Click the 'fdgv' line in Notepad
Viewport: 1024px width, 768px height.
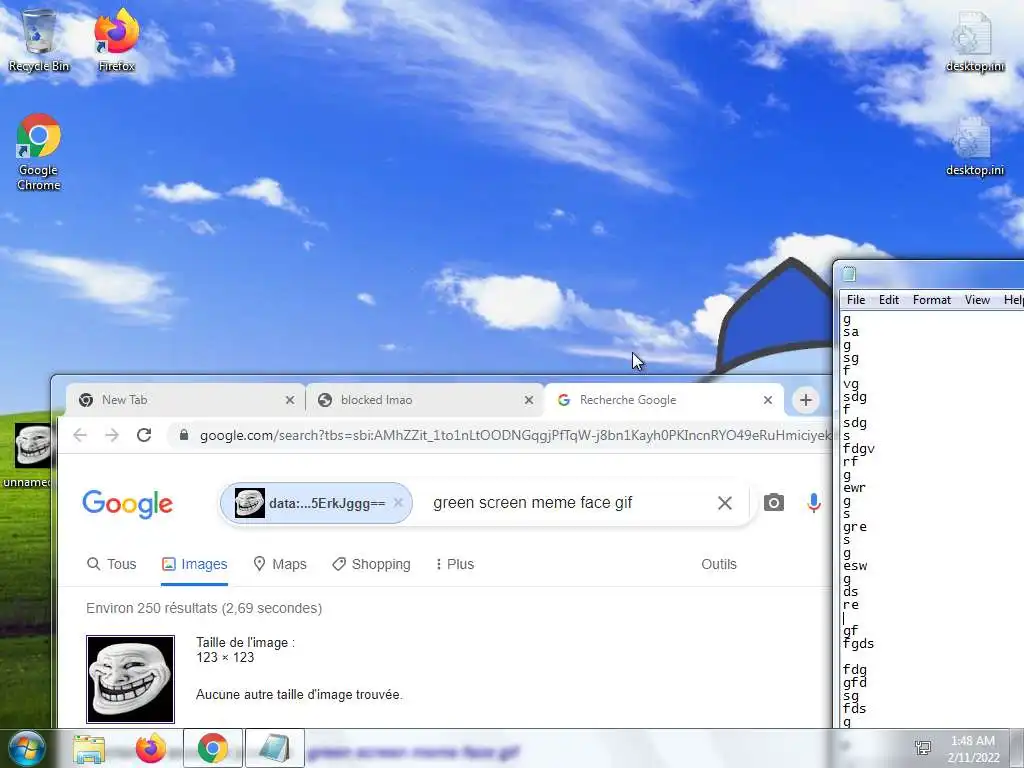(859, 449)
